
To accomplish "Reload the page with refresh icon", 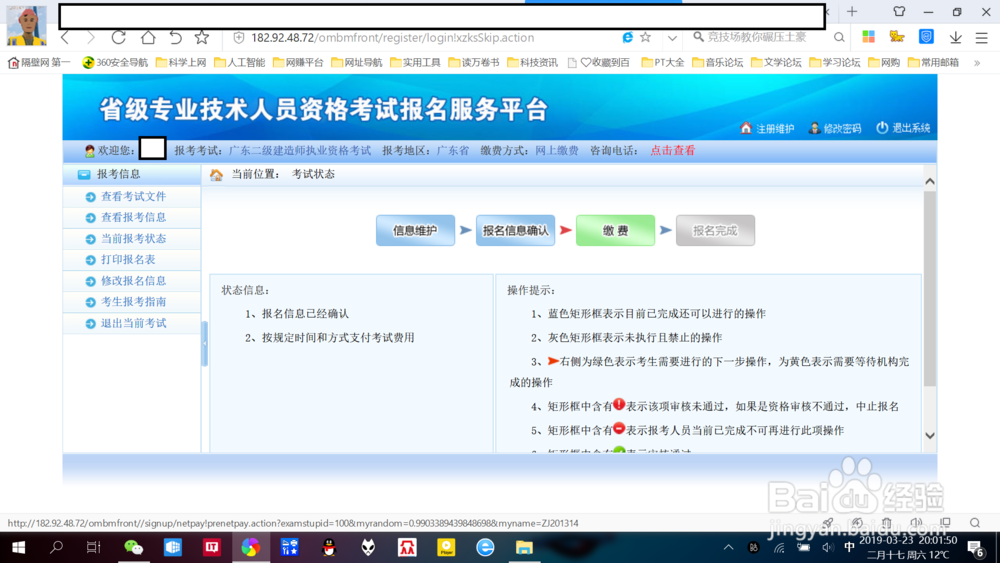I will tap(118, 38).
